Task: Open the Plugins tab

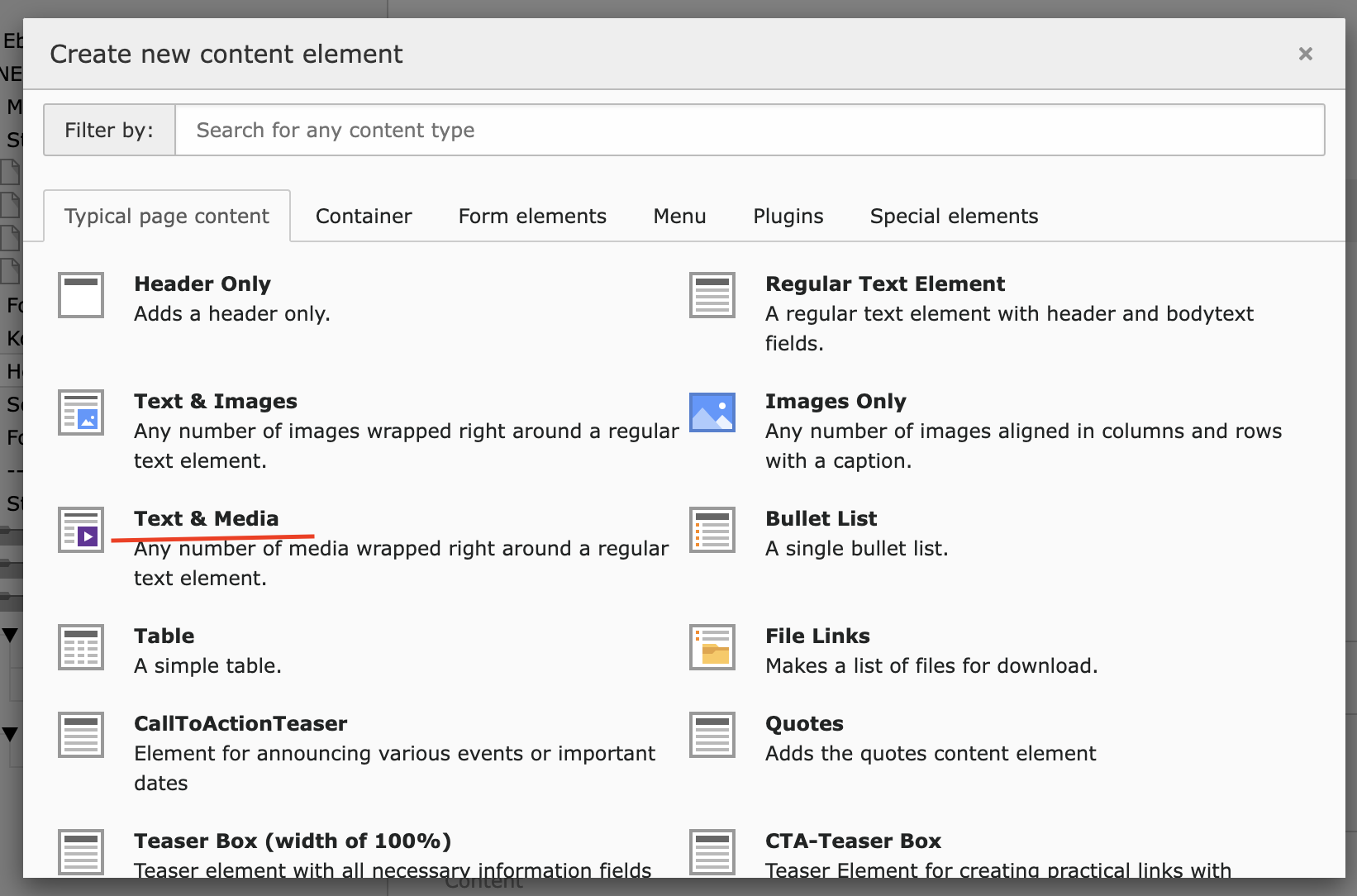Action: click(788, 217)
